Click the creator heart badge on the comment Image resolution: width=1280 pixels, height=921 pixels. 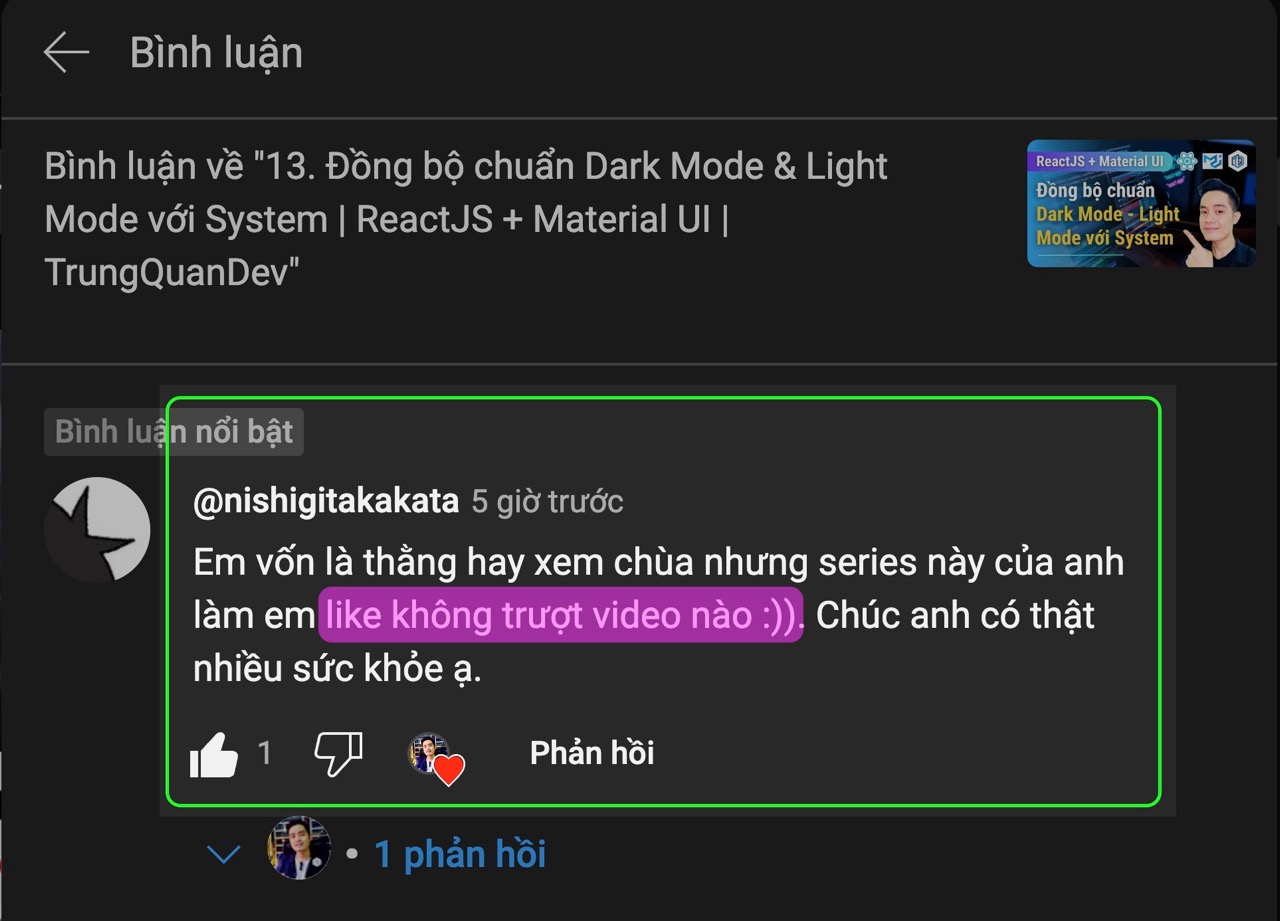pyautogui.click(x=437, y=758)
